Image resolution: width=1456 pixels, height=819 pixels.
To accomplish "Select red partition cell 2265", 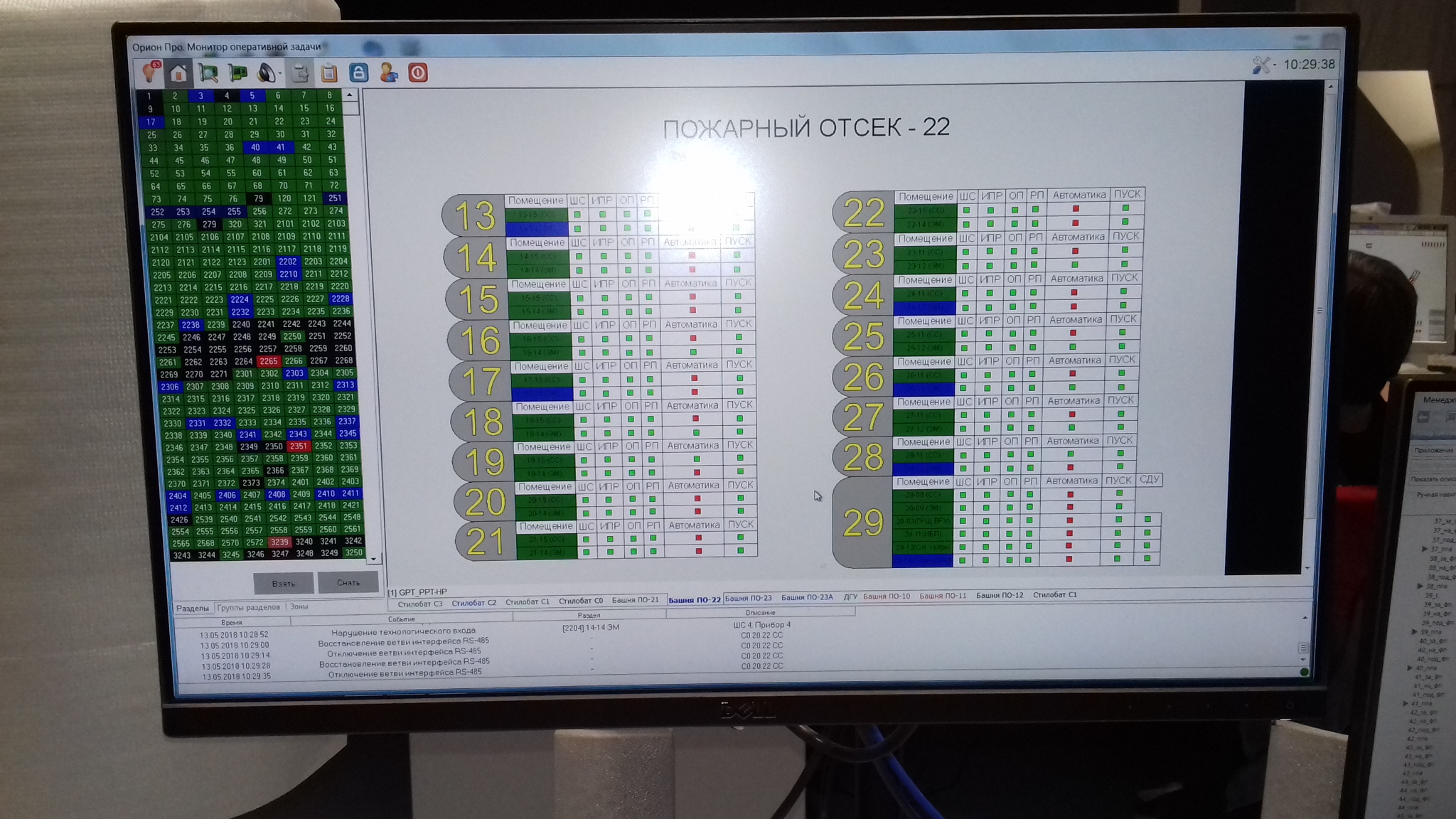I will tap(269, 361).
